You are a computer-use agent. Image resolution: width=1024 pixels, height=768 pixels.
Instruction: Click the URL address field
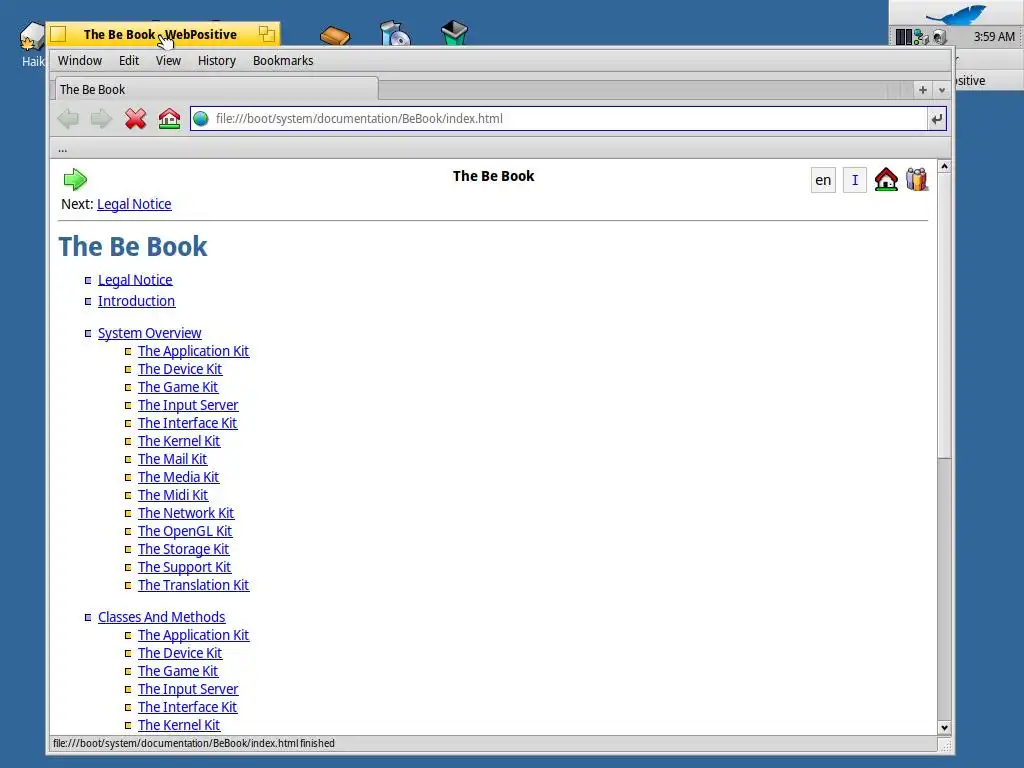568,119
